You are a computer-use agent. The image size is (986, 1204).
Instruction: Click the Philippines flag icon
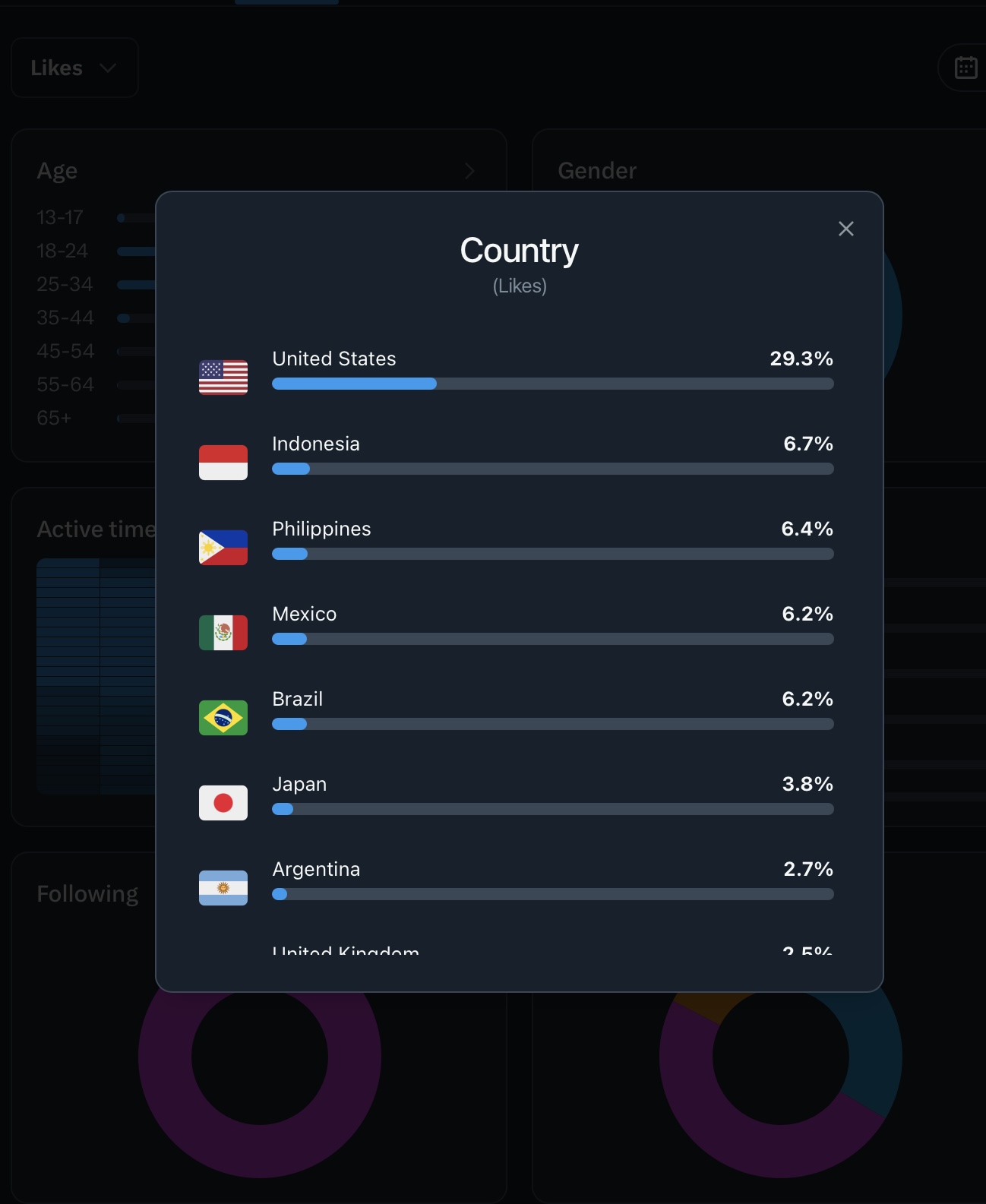point(223,548)
